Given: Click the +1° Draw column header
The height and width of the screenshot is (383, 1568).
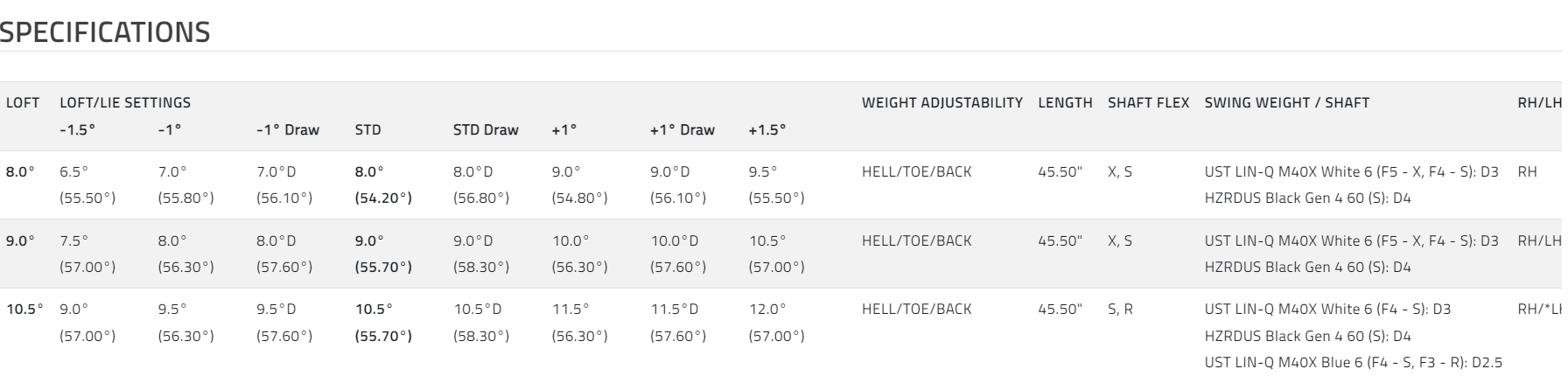Looking at the screenshot, I should click(682, 129).
